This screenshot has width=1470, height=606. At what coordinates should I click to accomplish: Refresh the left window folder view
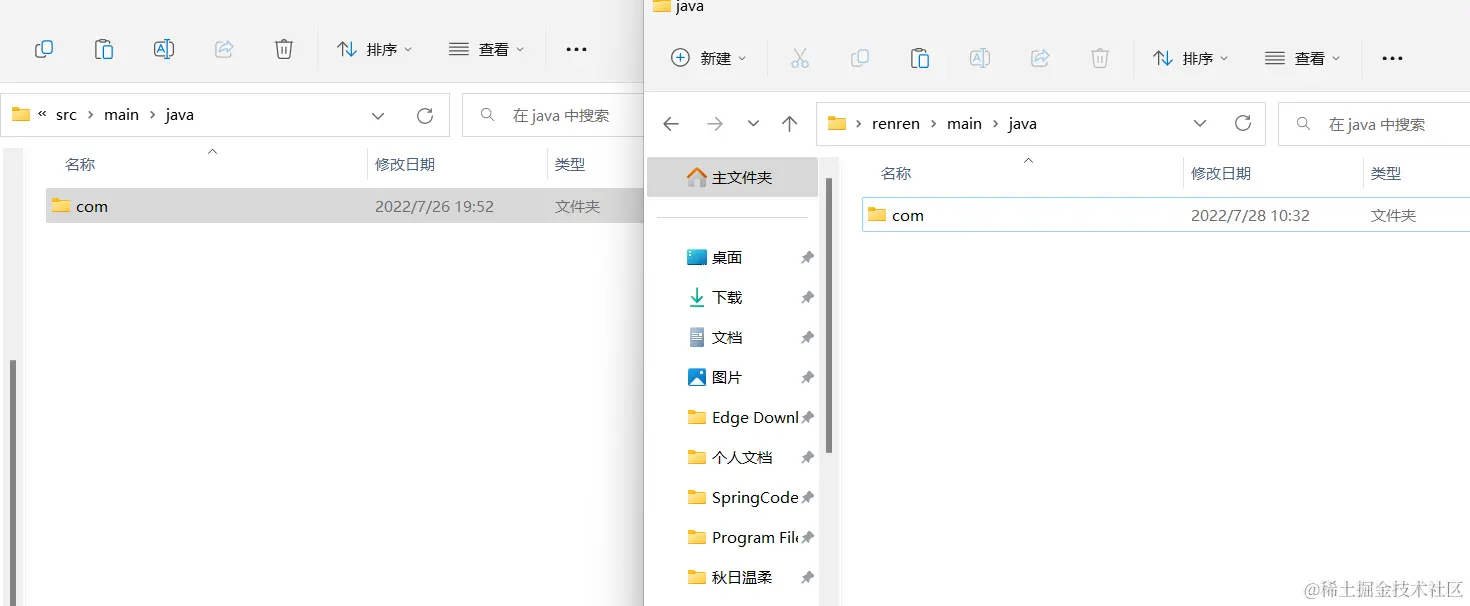tap(425, 116)
